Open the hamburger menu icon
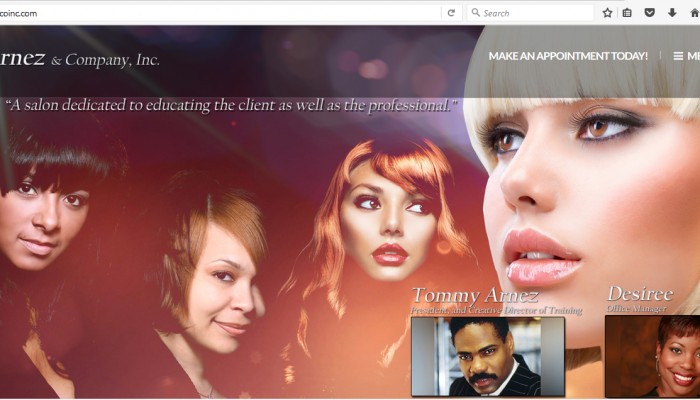The height and width of the screenshot is (400, 700). click(678, 56)
